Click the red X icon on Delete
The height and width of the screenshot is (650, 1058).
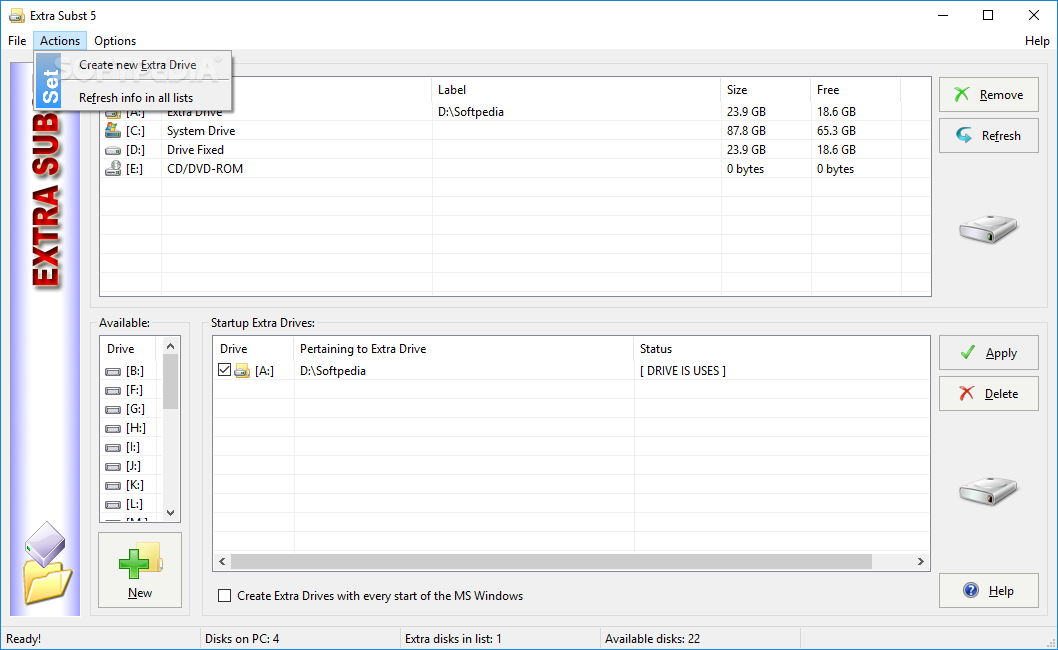[x=967, y=393]
